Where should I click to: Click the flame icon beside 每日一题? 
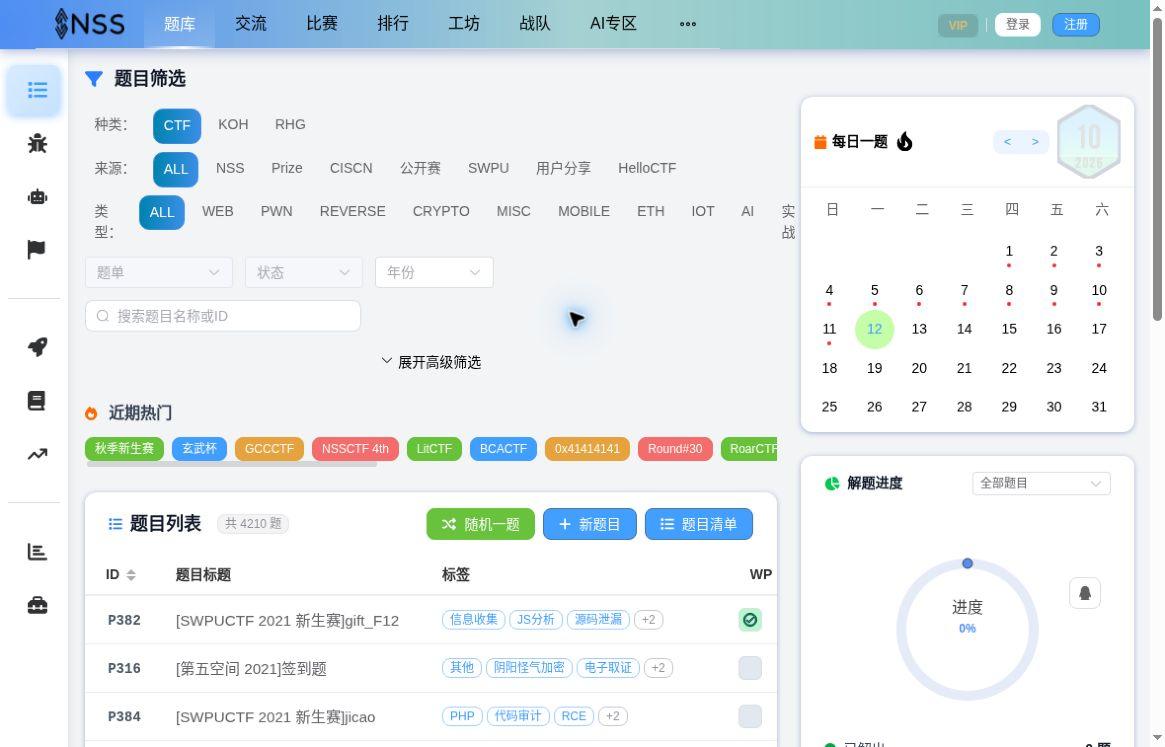coord(904,141)
